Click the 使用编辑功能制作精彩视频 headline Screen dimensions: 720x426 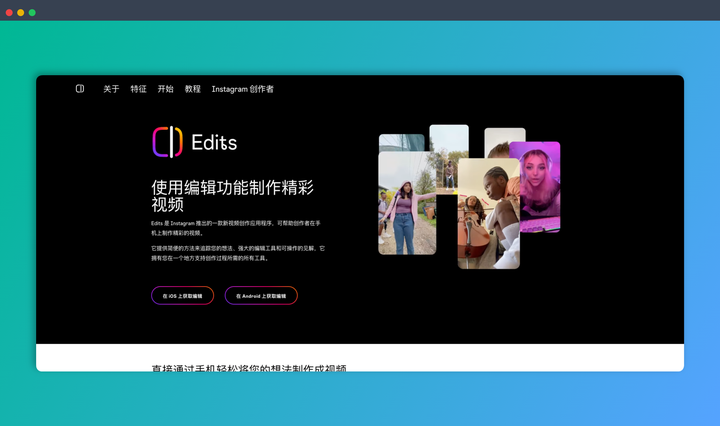(232, 196)
